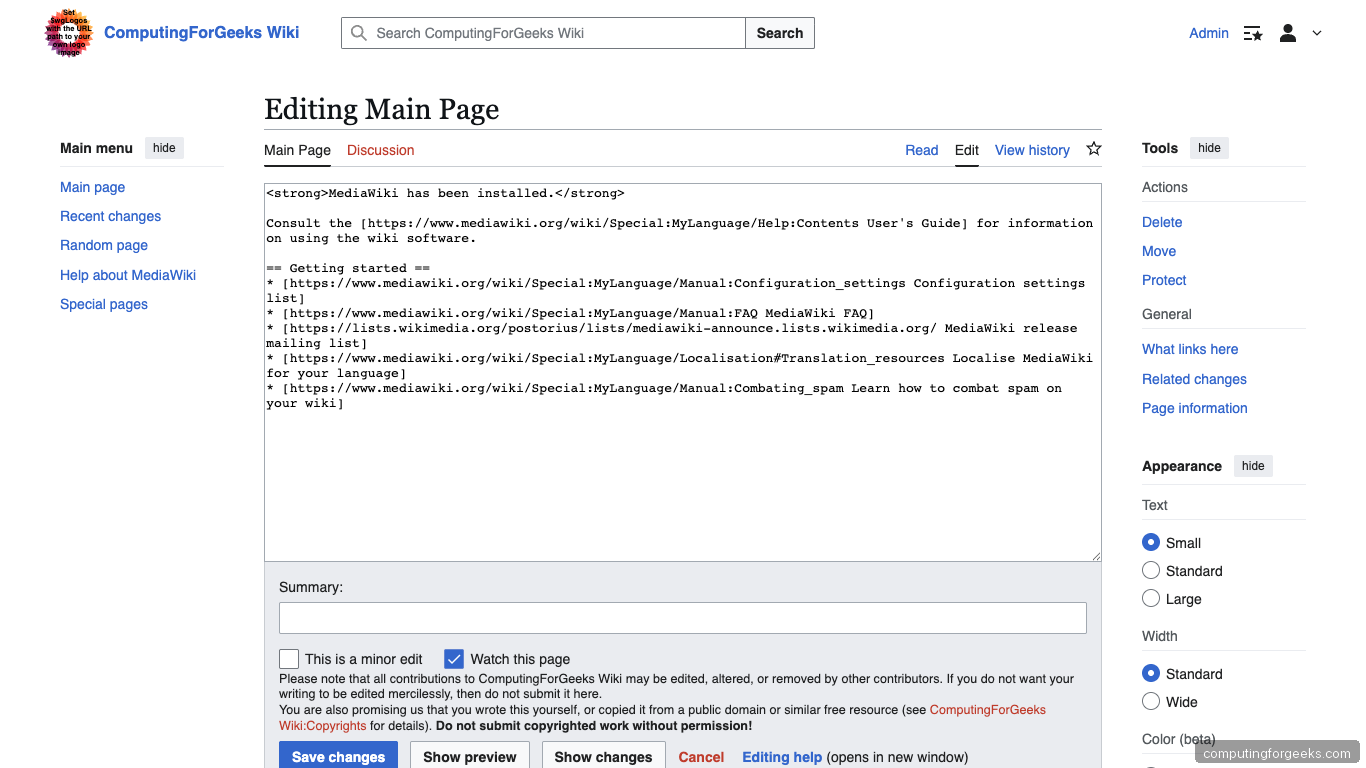Enable the 'This is a minor edit' checkbox
1366x768 pixels.
tap(289, 659)
